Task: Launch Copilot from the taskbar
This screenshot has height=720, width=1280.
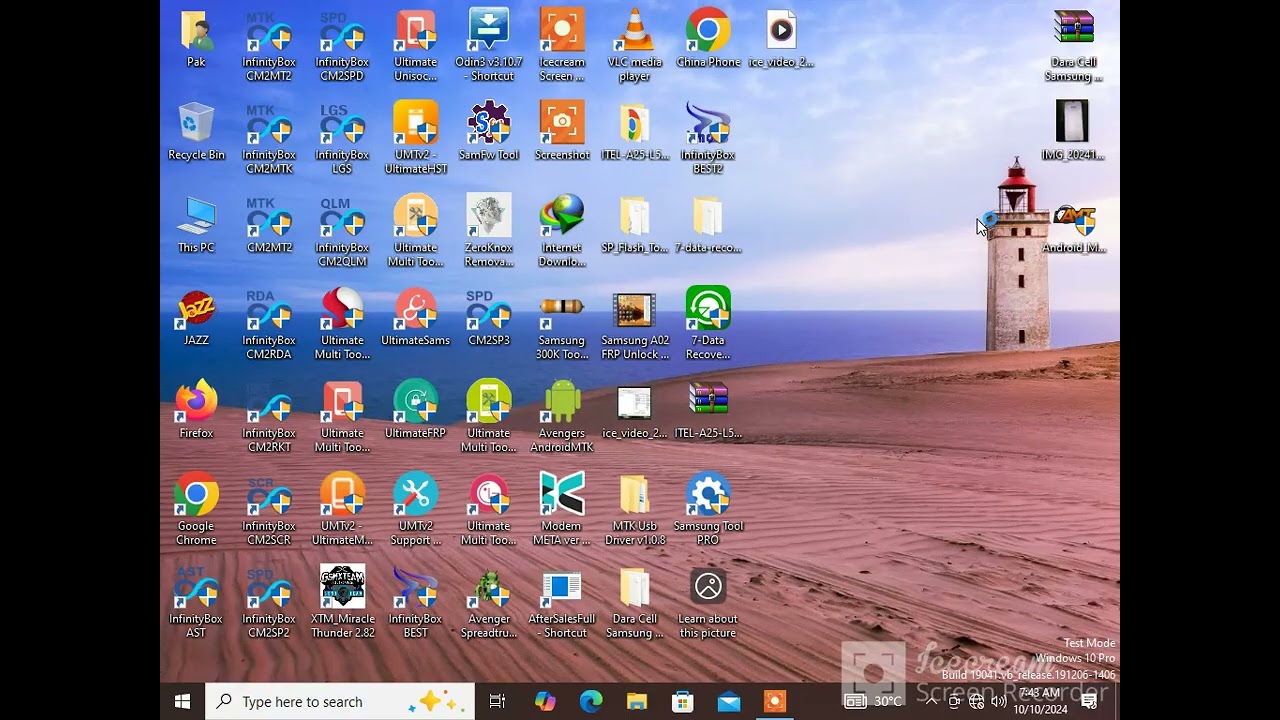Action: tap(544, 701)
